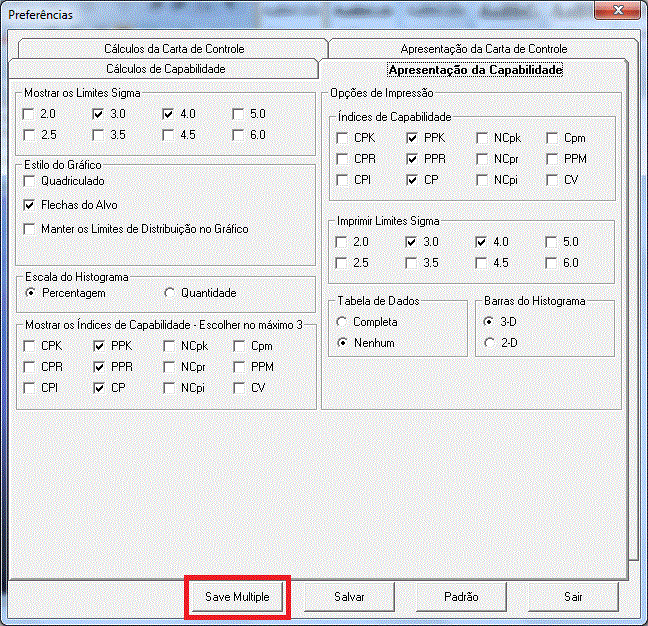Close the Preferências window
This screenshot has height=626, width=648.
pyautogui.click(x=618, y=10)
